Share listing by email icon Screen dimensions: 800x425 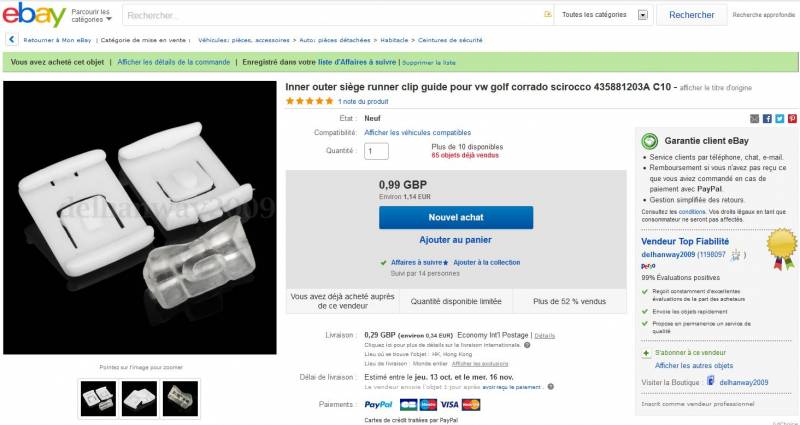(x=755, y=118)
